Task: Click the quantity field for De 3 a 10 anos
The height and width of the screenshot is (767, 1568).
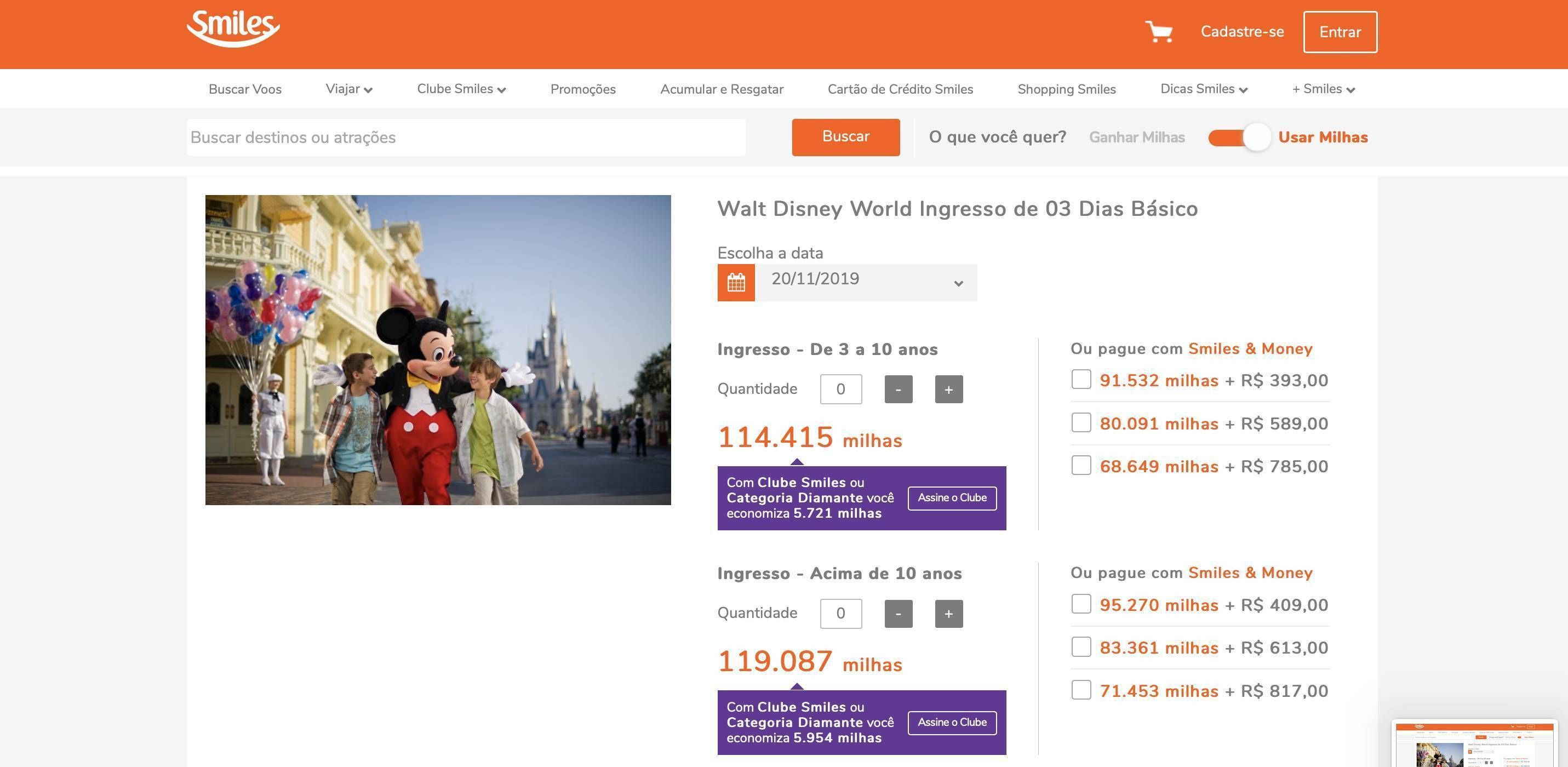Action: coord(840,389)
